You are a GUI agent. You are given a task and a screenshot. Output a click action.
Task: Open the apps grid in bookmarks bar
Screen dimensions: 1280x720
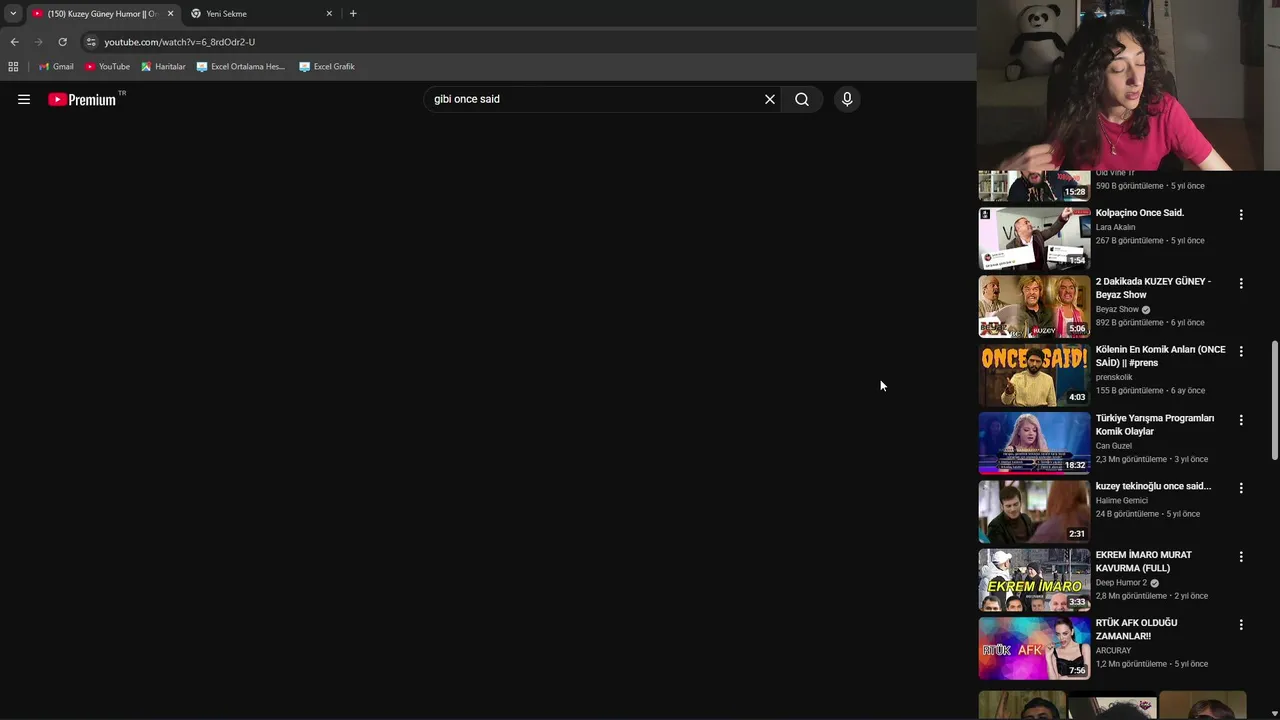click(13, 67)
